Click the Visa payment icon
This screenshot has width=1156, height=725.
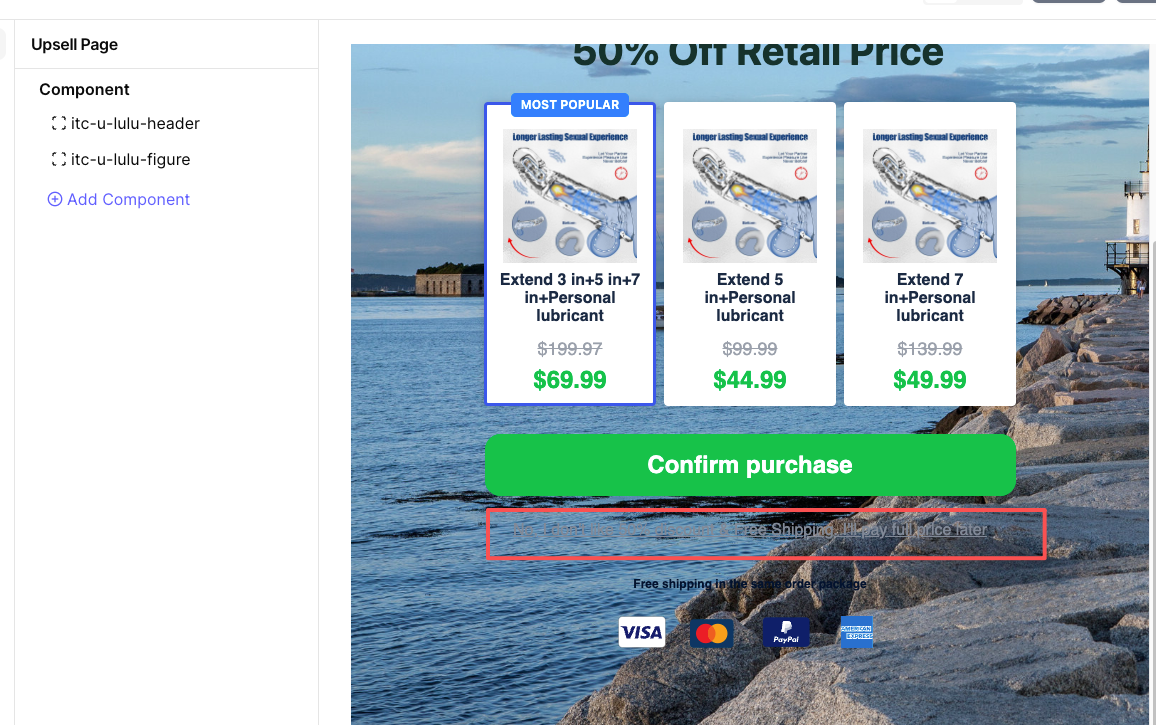(x=641, y=632)
